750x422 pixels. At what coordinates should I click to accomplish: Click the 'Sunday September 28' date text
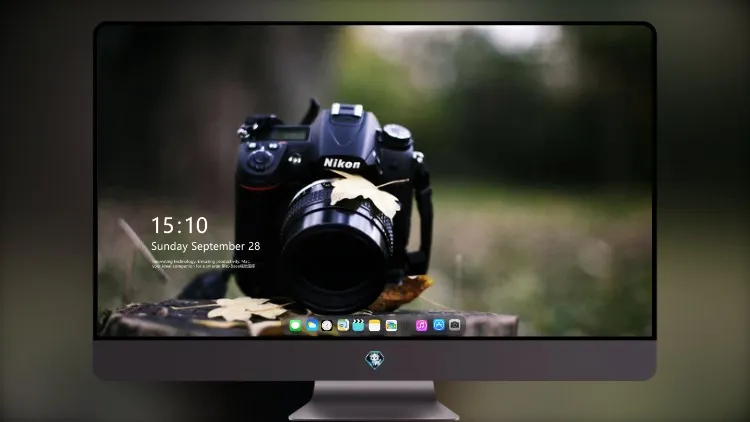point(206,246)
